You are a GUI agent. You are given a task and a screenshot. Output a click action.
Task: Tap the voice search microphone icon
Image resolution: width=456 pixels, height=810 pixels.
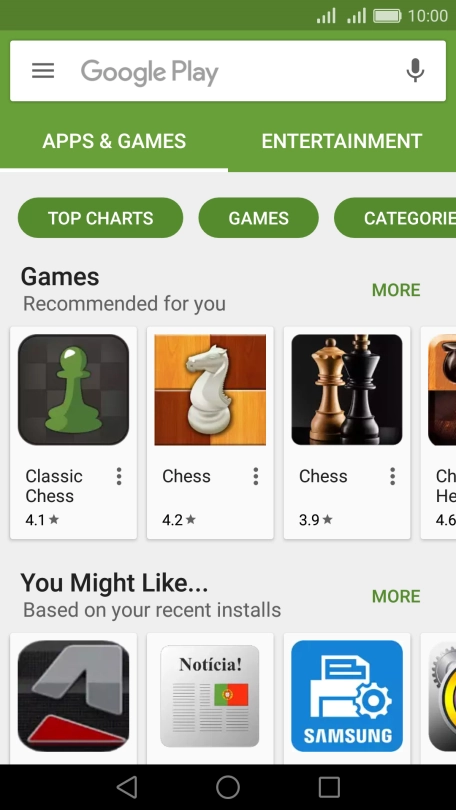click(x=415, y=71)
